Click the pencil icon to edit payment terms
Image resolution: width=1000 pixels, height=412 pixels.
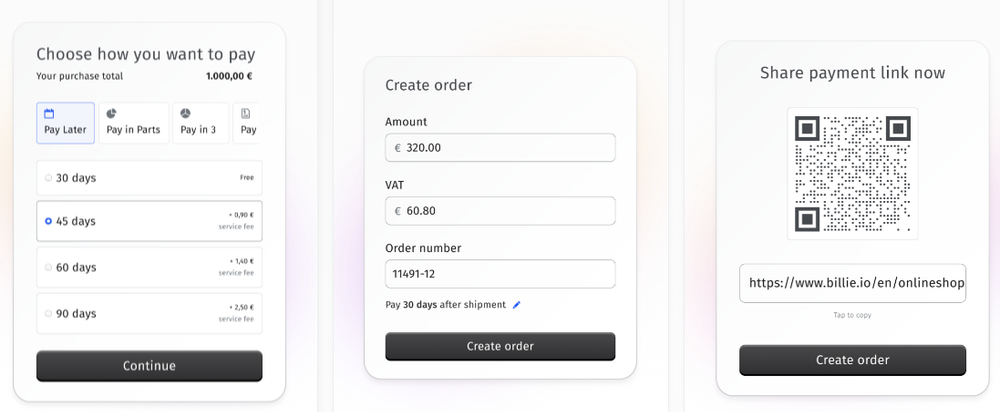[517, 305]
